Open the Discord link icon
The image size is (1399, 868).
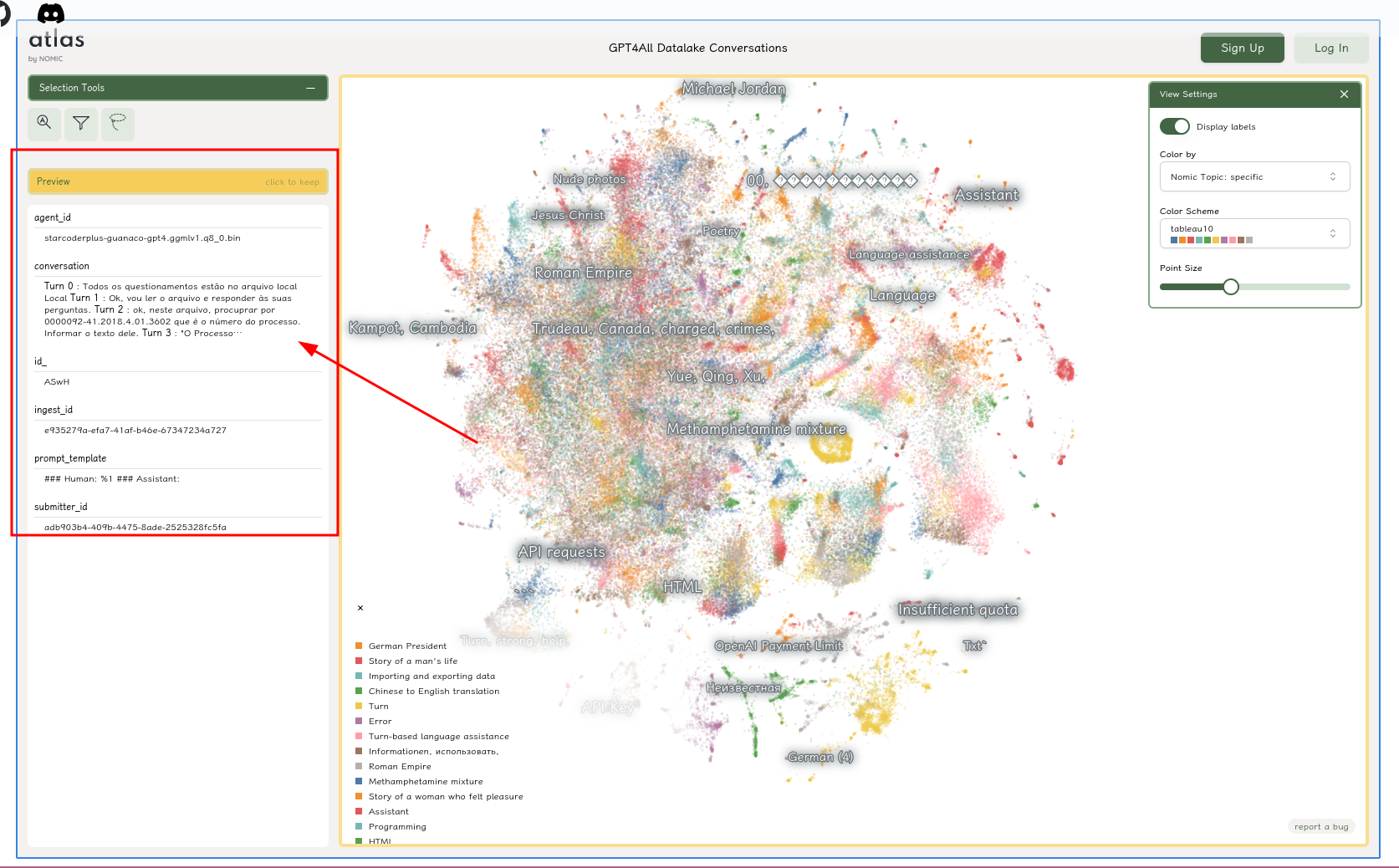51,13
